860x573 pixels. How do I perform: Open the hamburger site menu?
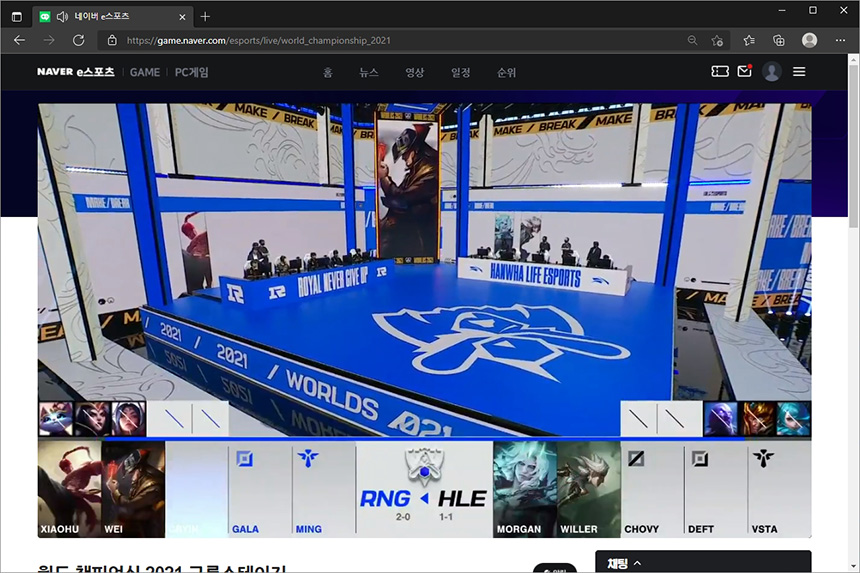(x=799, y=72)
